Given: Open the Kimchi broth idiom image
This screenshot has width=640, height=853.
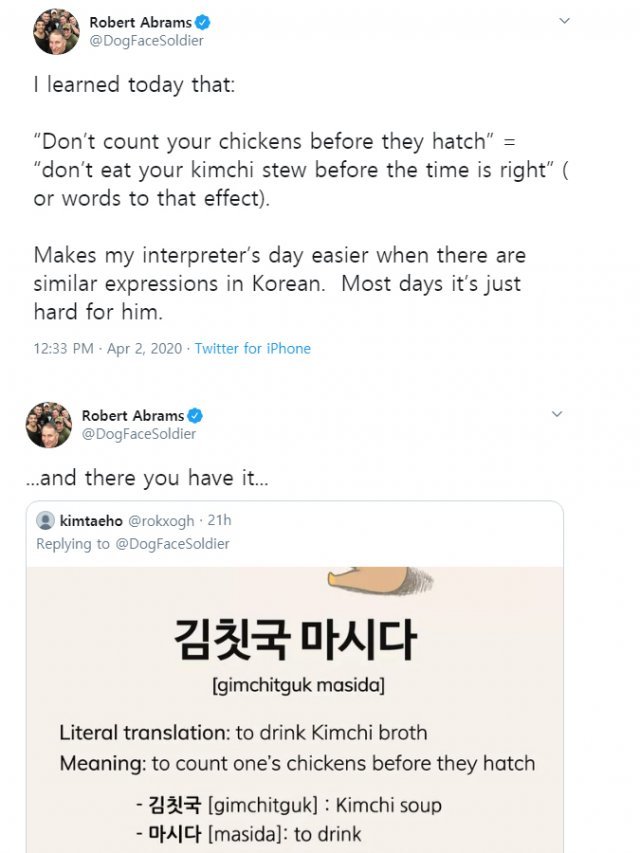Looking at the screenshot, I should pos(295,710).
